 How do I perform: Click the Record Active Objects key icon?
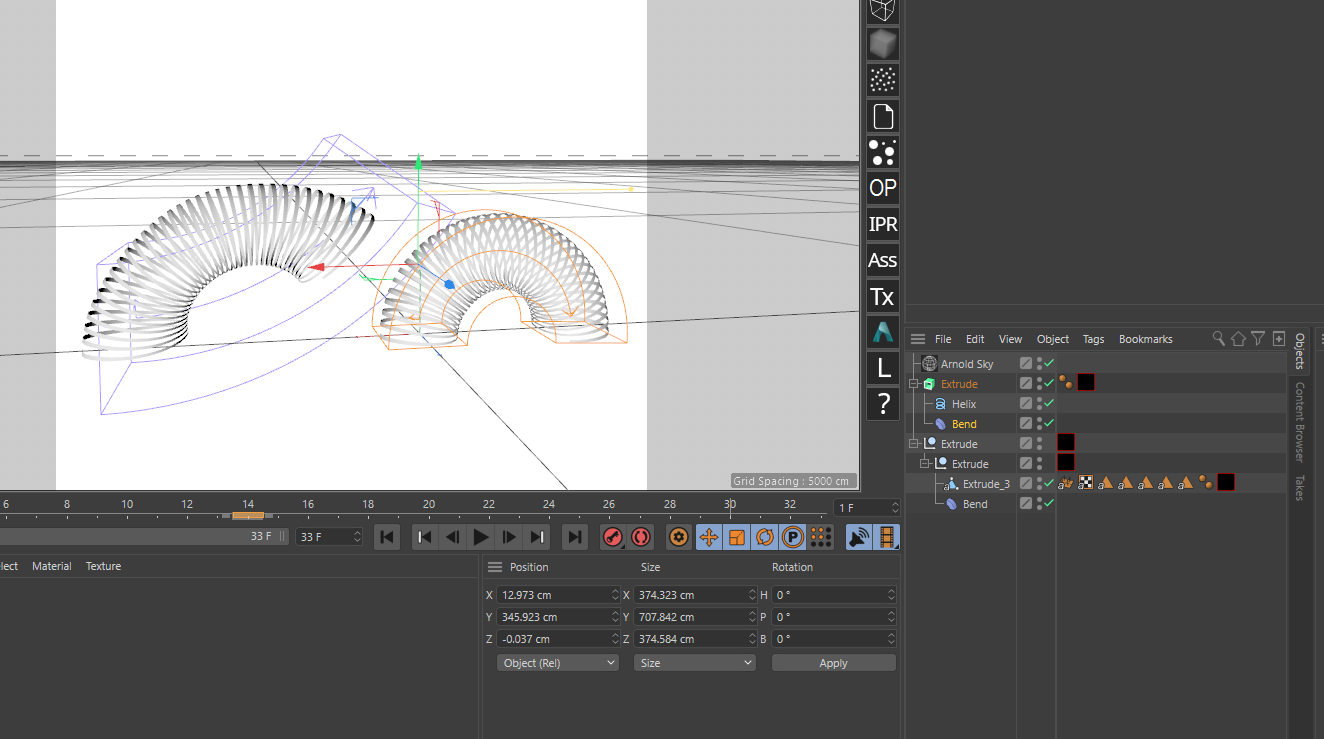tap(612, 537)
